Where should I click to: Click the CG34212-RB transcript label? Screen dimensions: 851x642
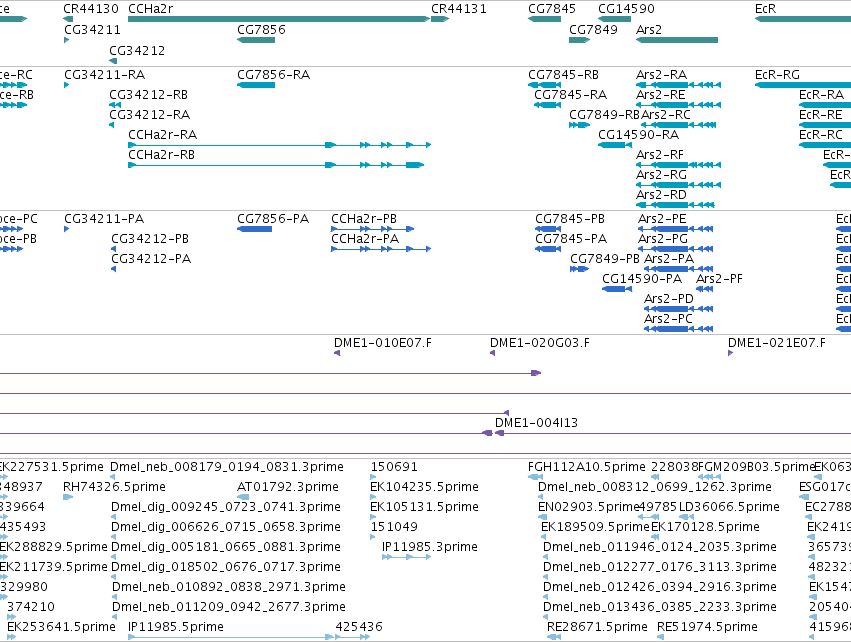tap(148, 95)
